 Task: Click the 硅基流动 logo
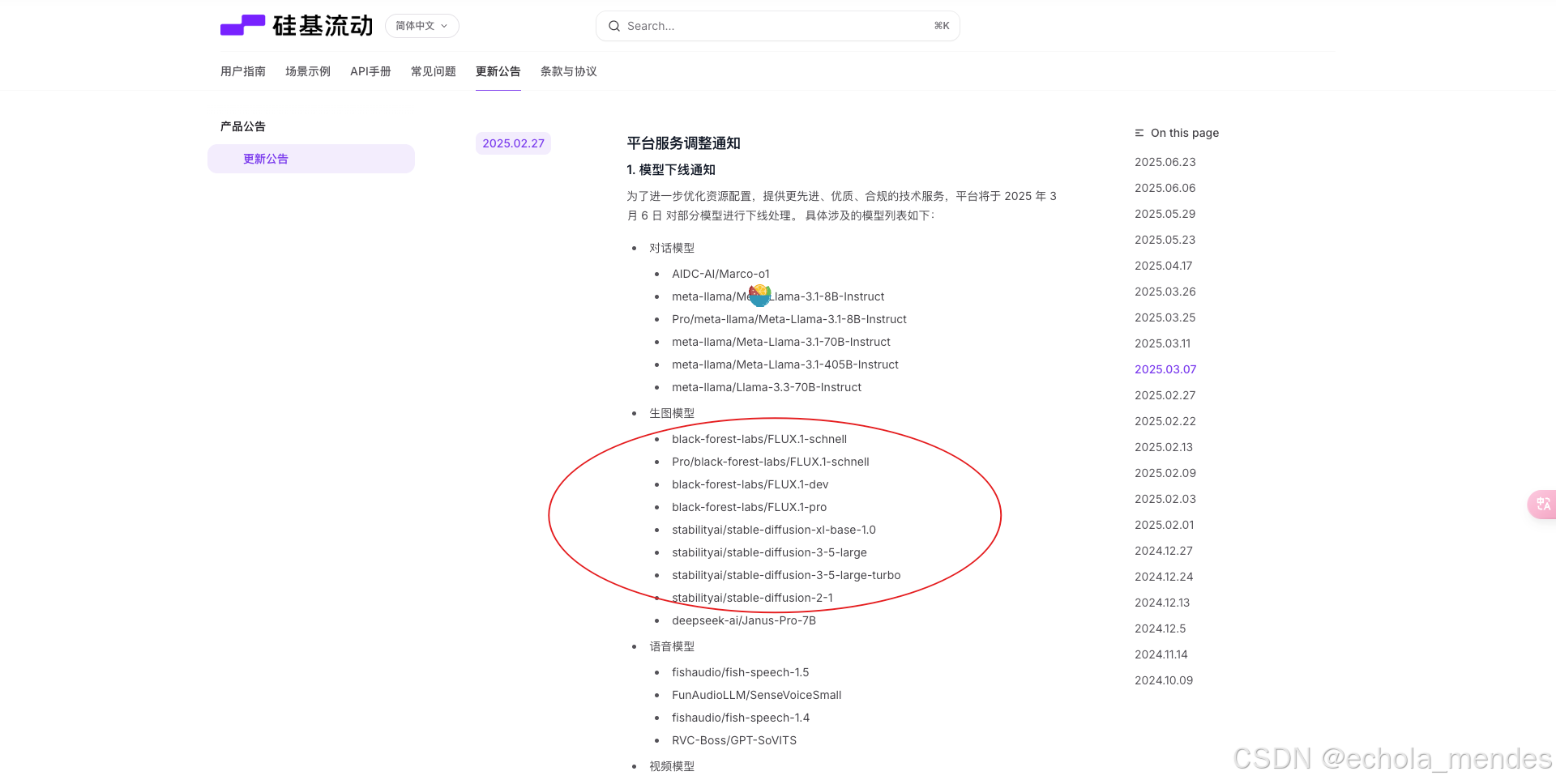coord(297,26)
